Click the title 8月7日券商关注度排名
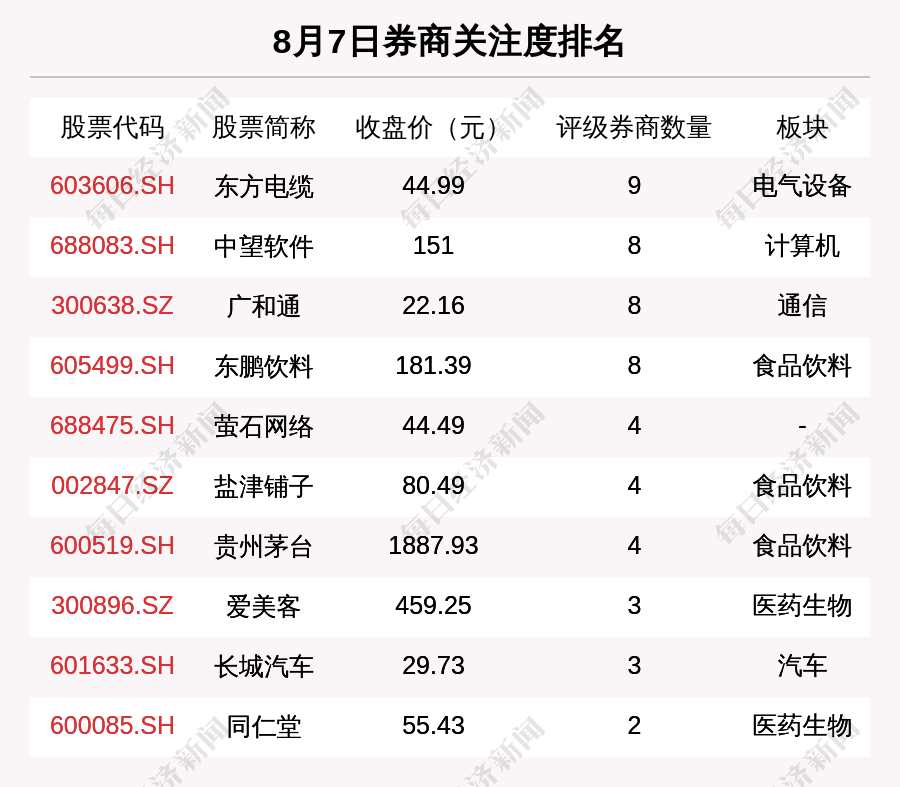 pos(448,42)
